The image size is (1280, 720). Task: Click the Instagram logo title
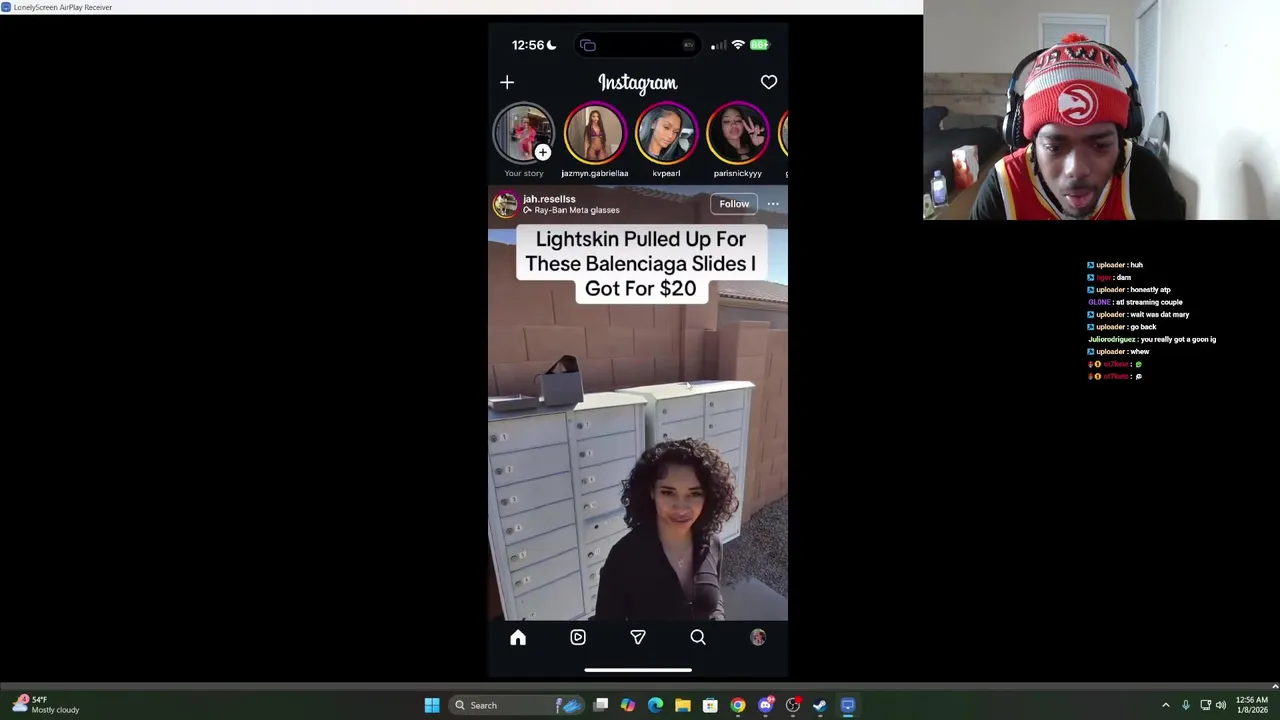tap(637, 83)
